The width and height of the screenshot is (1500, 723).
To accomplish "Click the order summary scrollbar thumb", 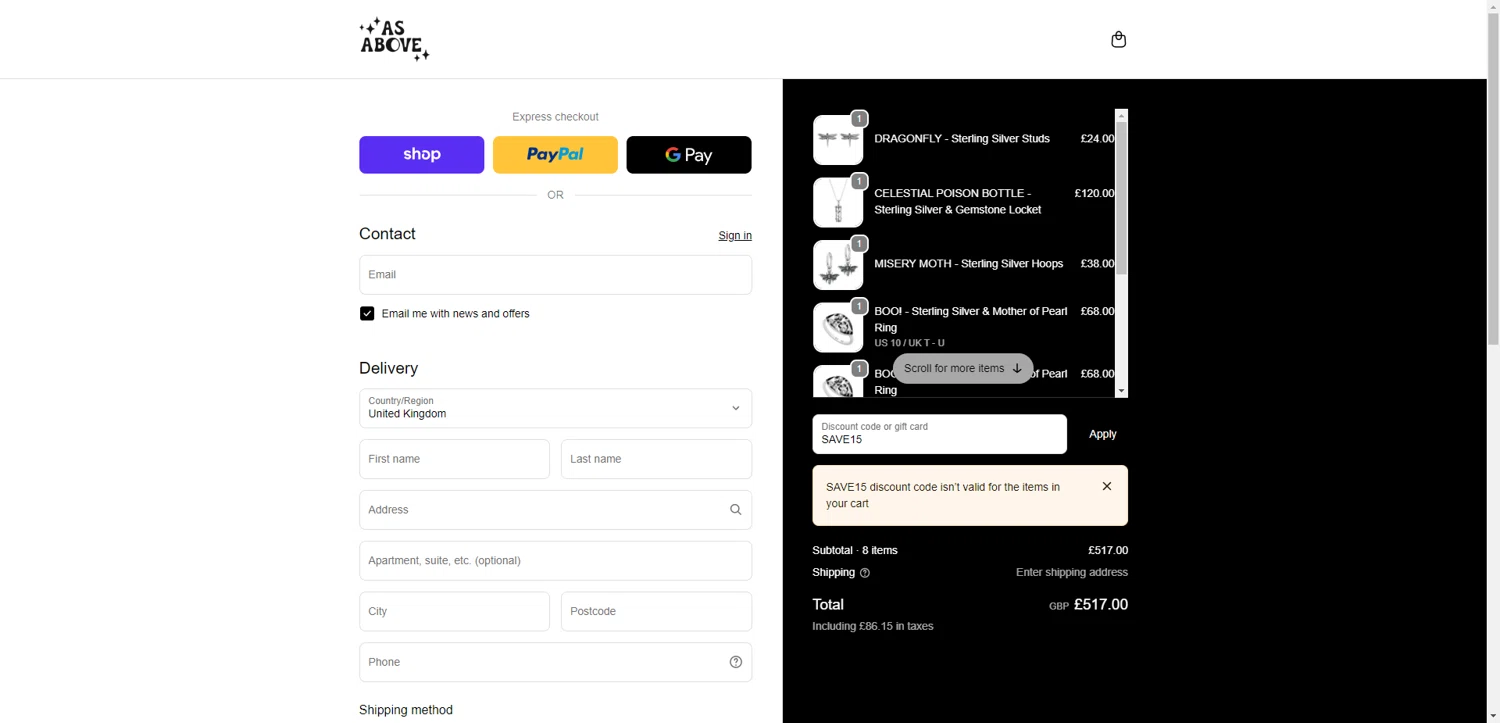I will tap(1122, 198).
